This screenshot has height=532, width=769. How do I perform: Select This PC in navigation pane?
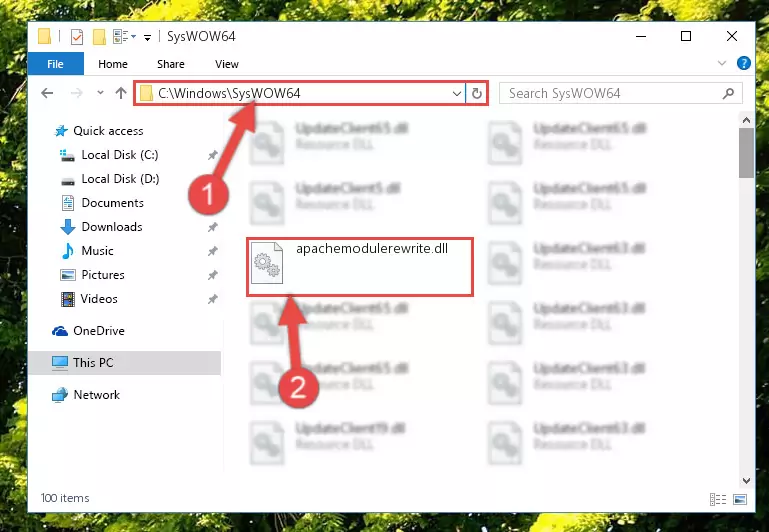(93, 363)
